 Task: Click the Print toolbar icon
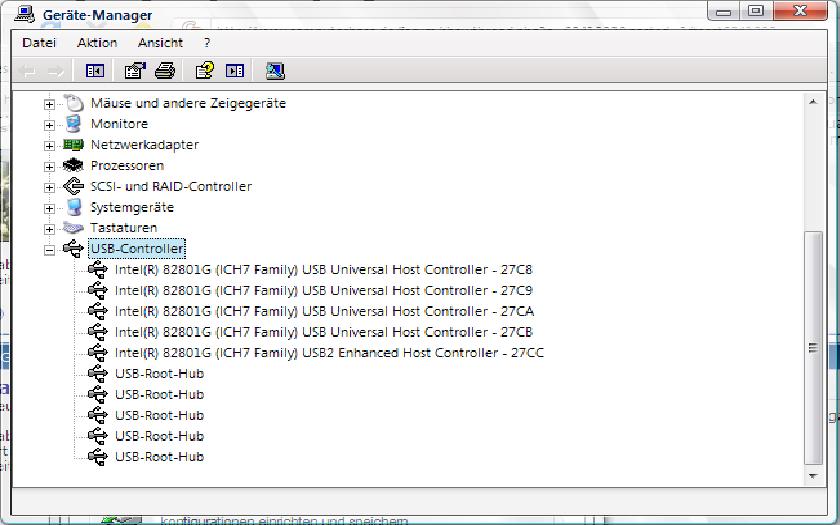pos(165,71)
